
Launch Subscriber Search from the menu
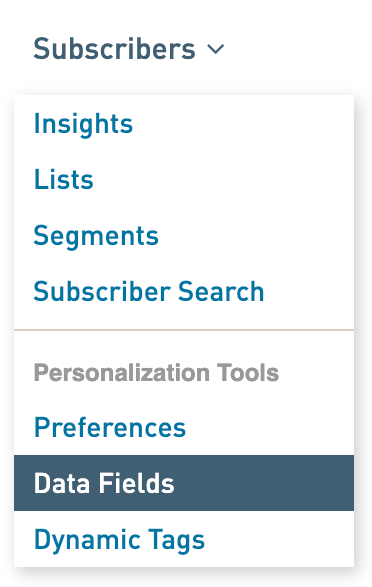(x=149, y=291)
